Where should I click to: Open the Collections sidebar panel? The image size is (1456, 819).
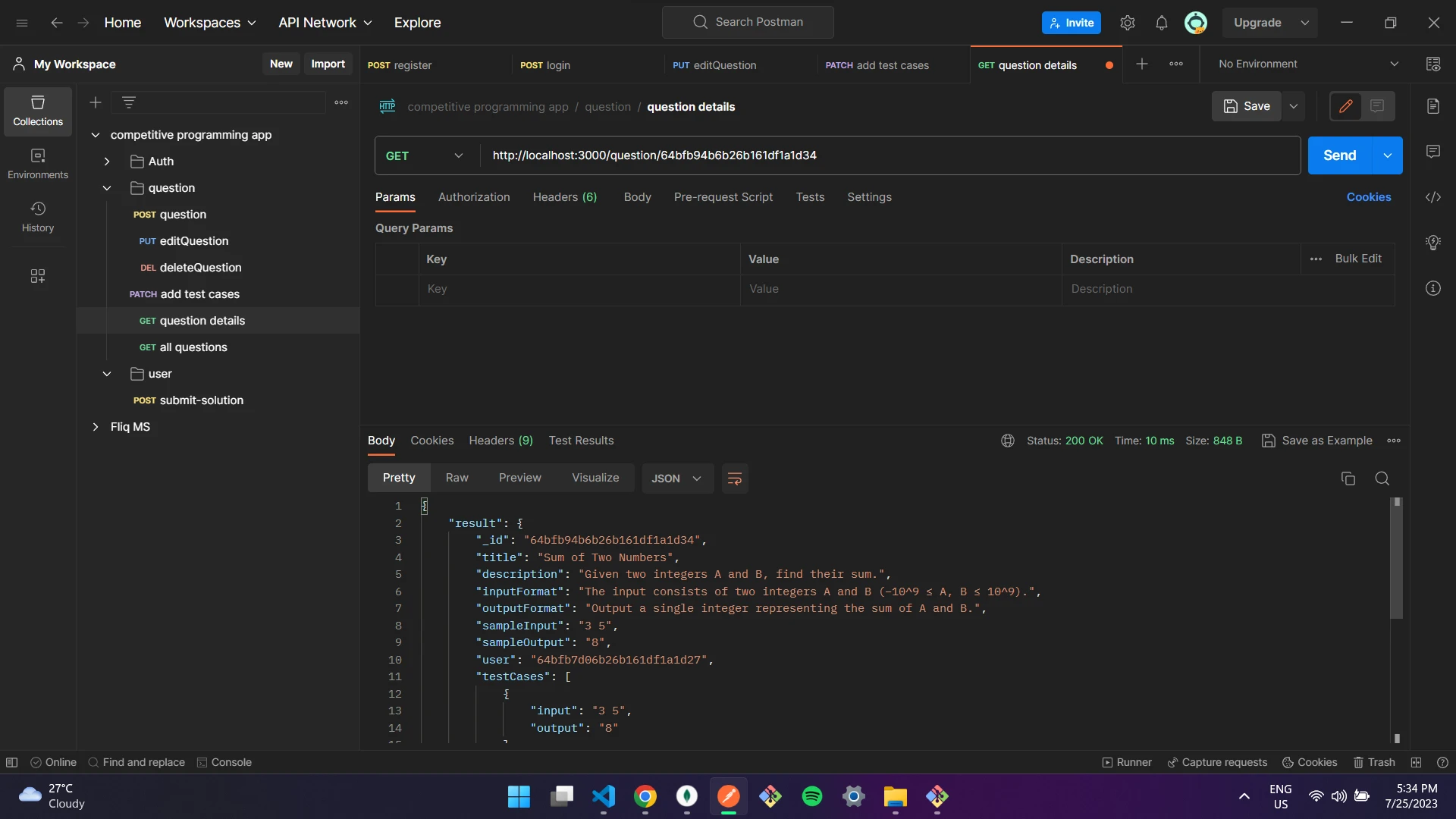[x=38, y=111]
